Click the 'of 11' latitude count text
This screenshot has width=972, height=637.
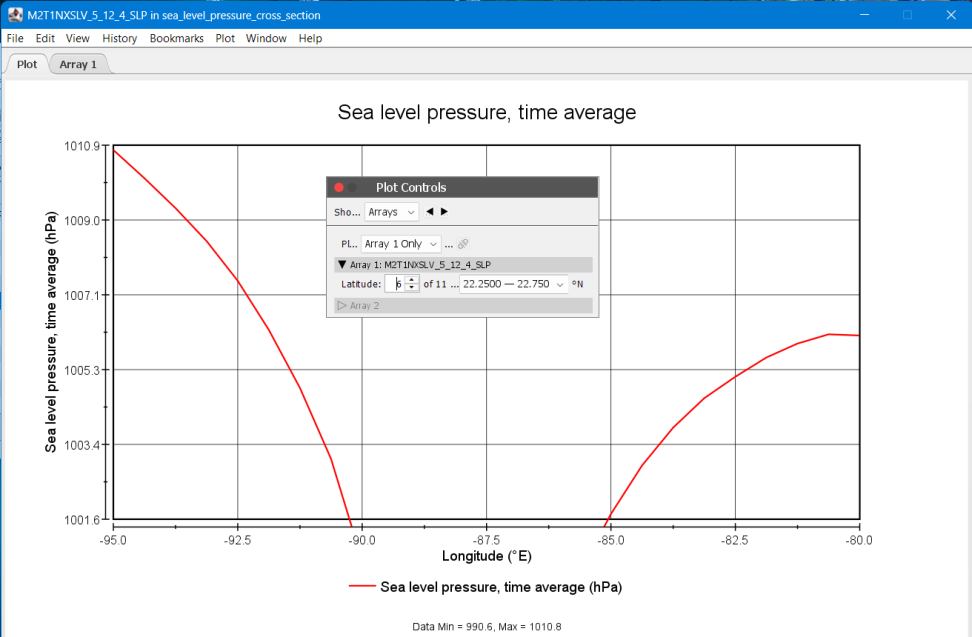coord(435,284)
